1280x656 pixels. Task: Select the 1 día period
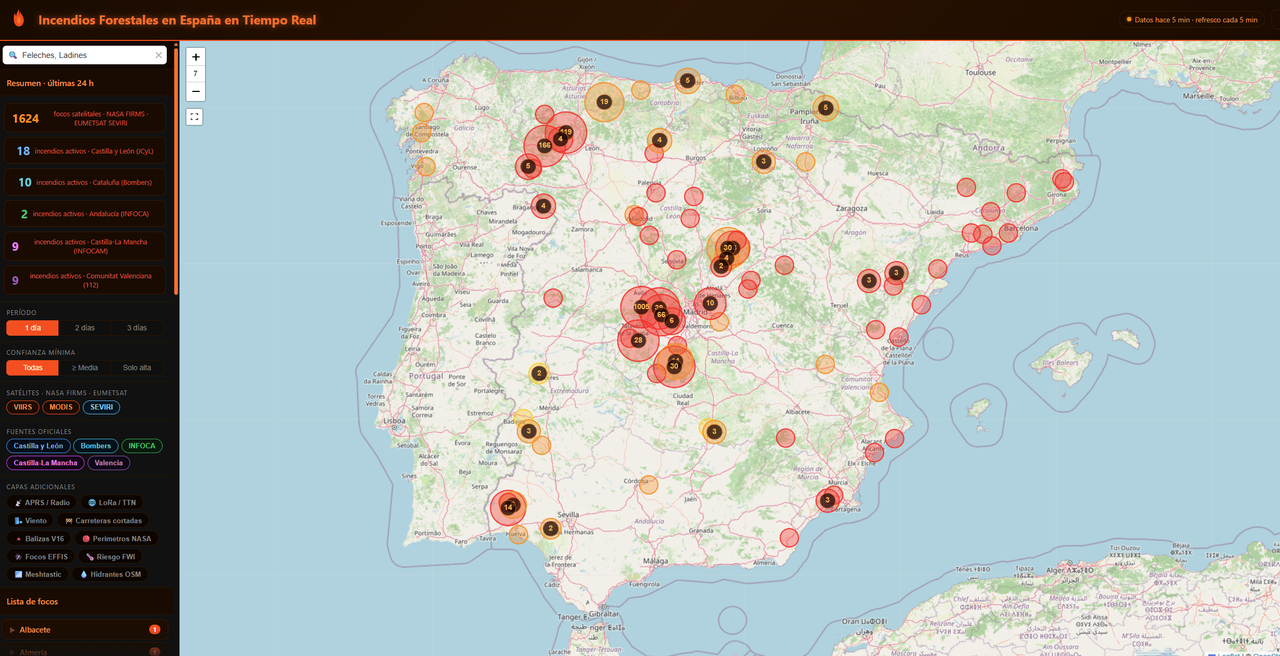[32, 328]
